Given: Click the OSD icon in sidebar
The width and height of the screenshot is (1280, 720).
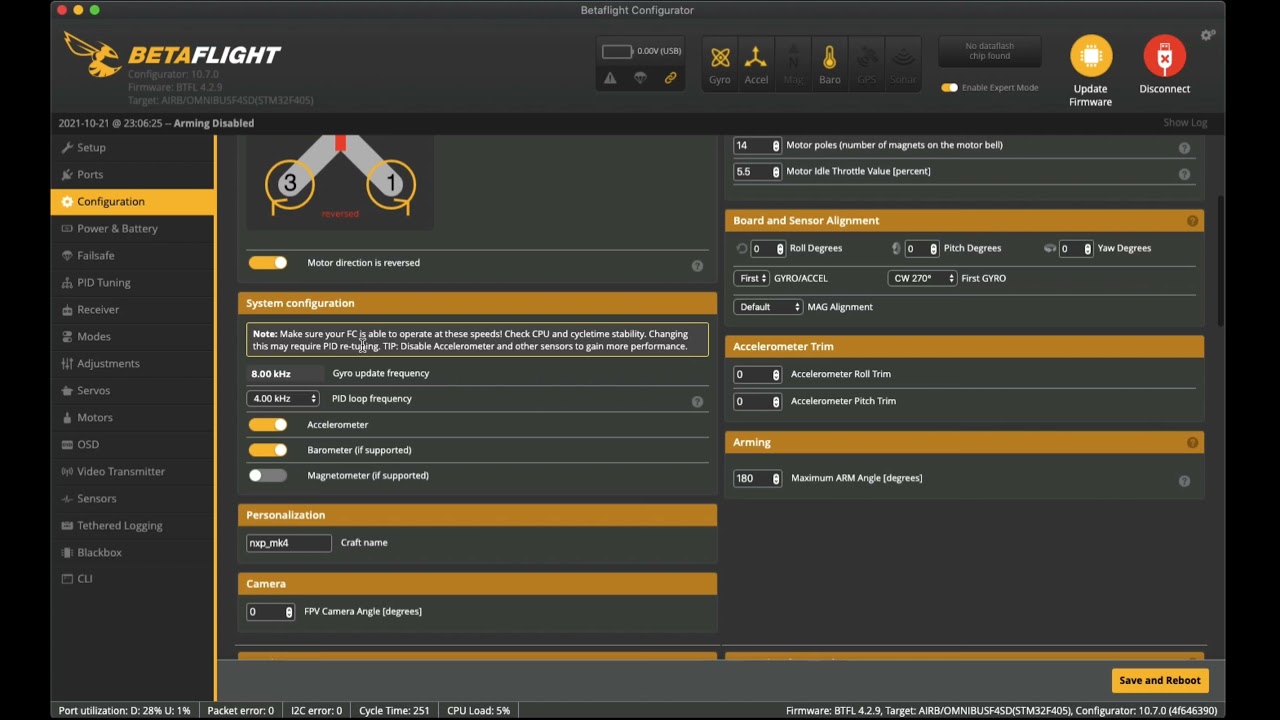Looking at the screenshot, I should pos(67,445).
